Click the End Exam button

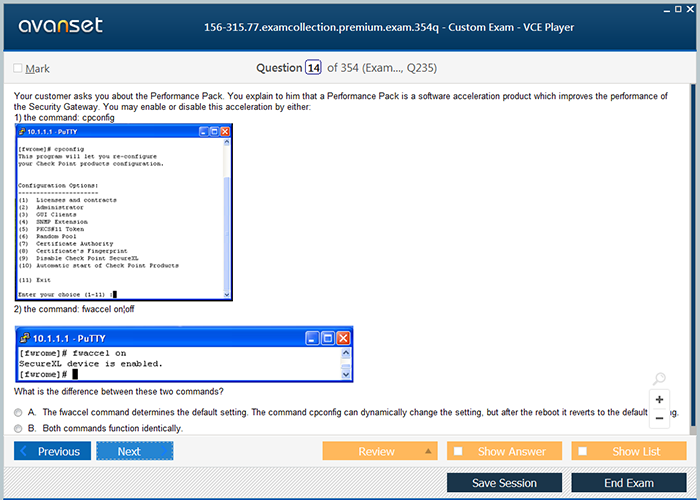[628, 483]
